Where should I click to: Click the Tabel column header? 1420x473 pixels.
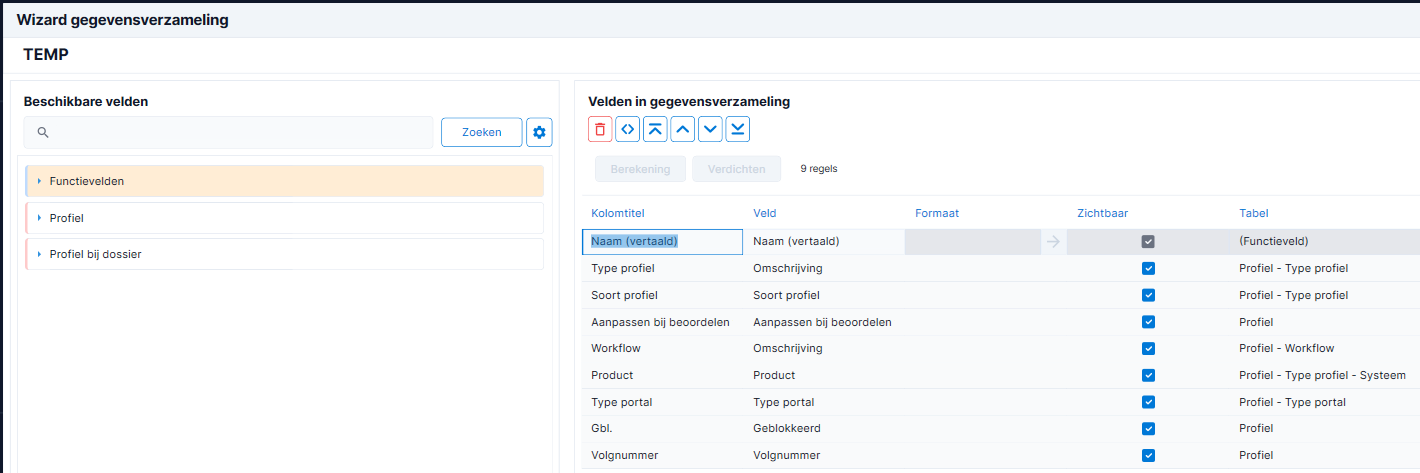(x=1254, y=213)
